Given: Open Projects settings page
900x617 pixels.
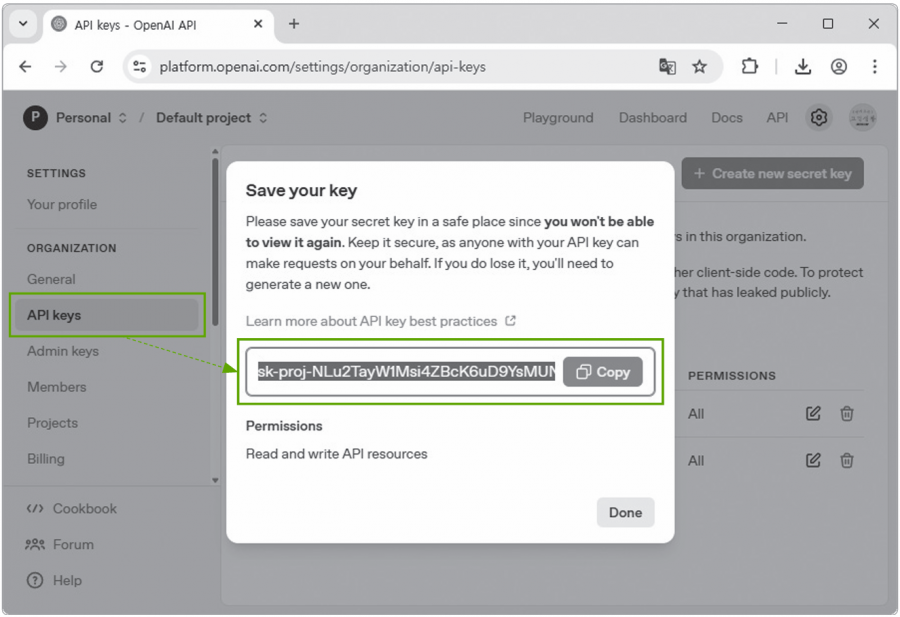Looking at the screenshot, I should pyautogui.click(x=52, y=423).
